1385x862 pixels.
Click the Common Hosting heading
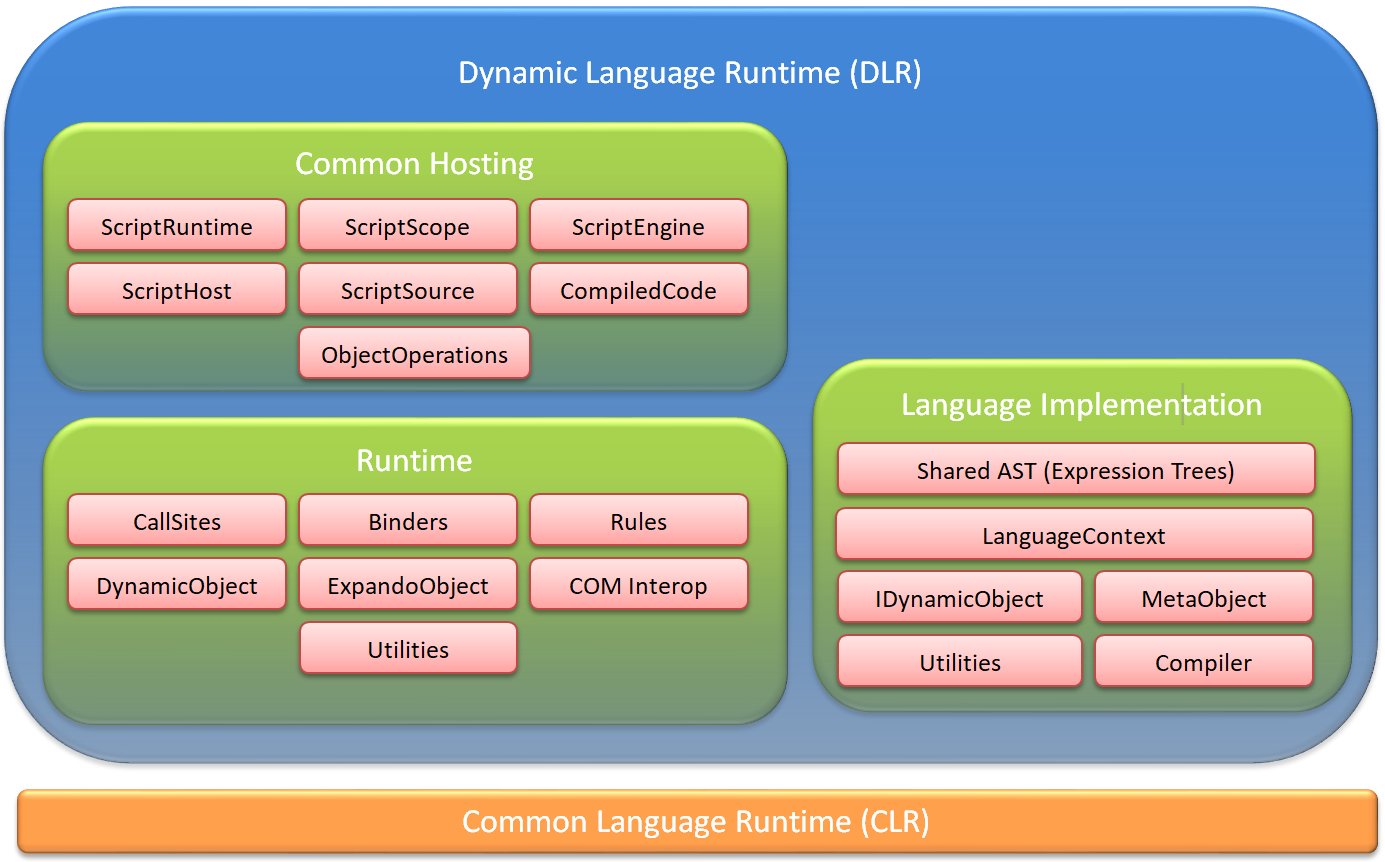pos(414,163)
